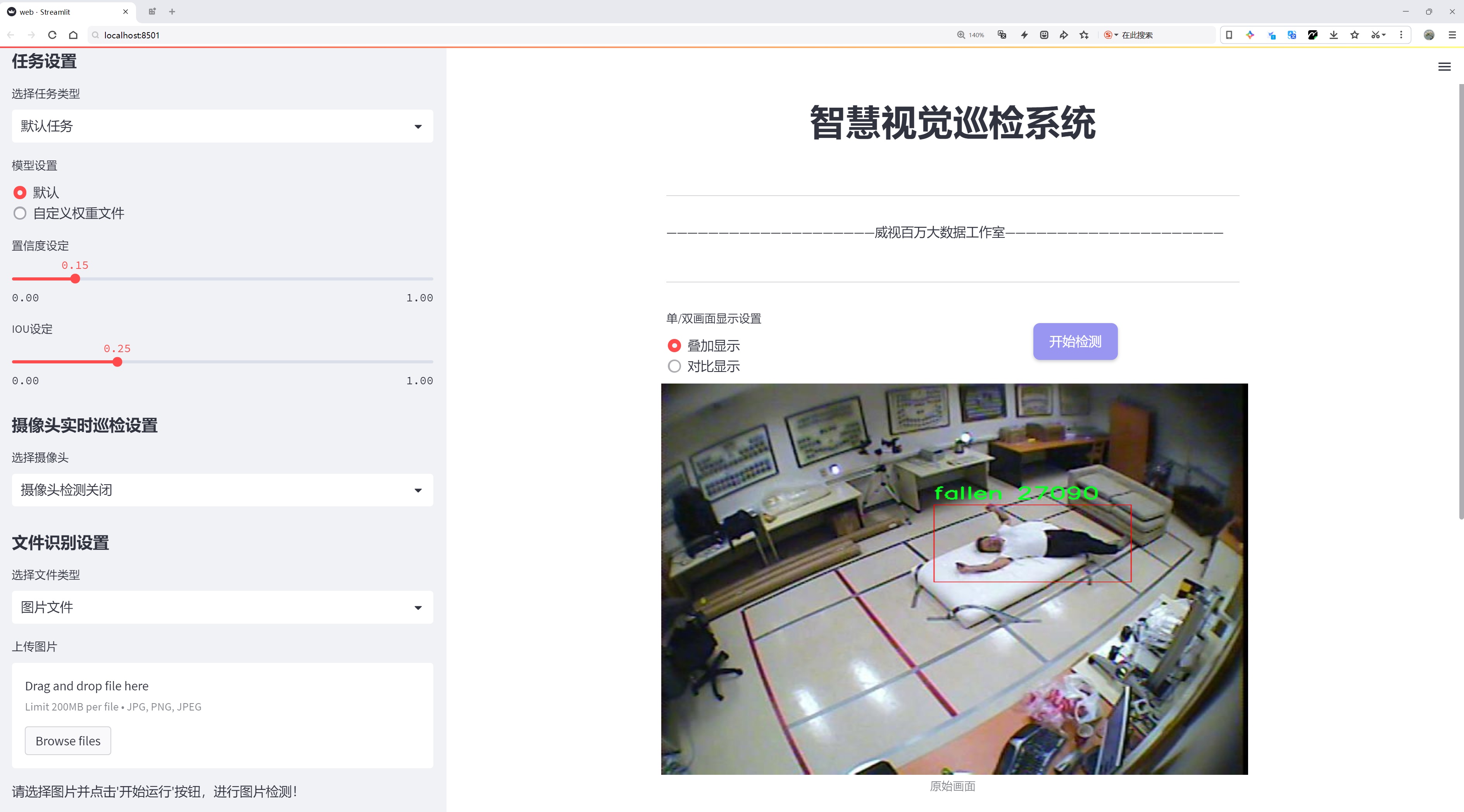Click the browser home icon

73,35
